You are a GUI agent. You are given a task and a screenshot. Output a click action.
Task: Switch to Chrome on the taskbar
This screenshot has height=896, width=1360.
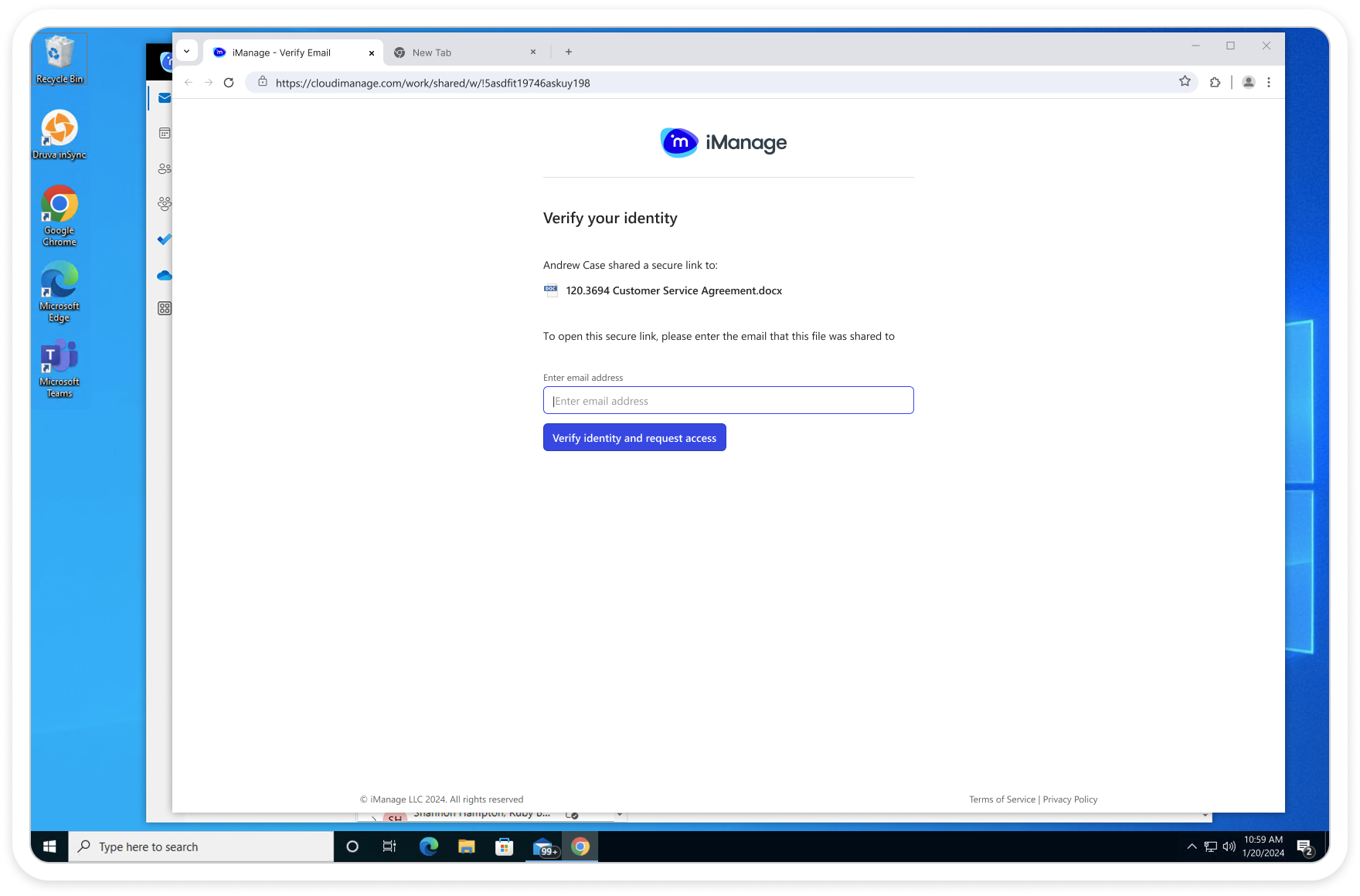coord(580,847)
